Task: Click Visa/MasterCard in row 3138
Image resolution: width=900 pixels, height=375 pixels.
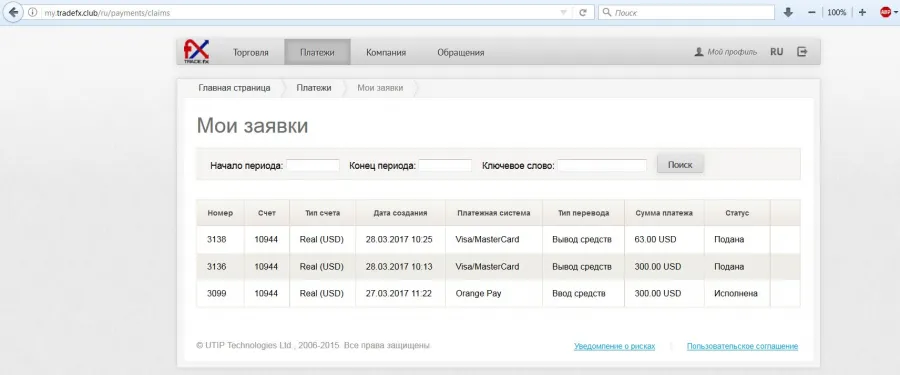Action: pyautogui.click(x=487, y=239)
